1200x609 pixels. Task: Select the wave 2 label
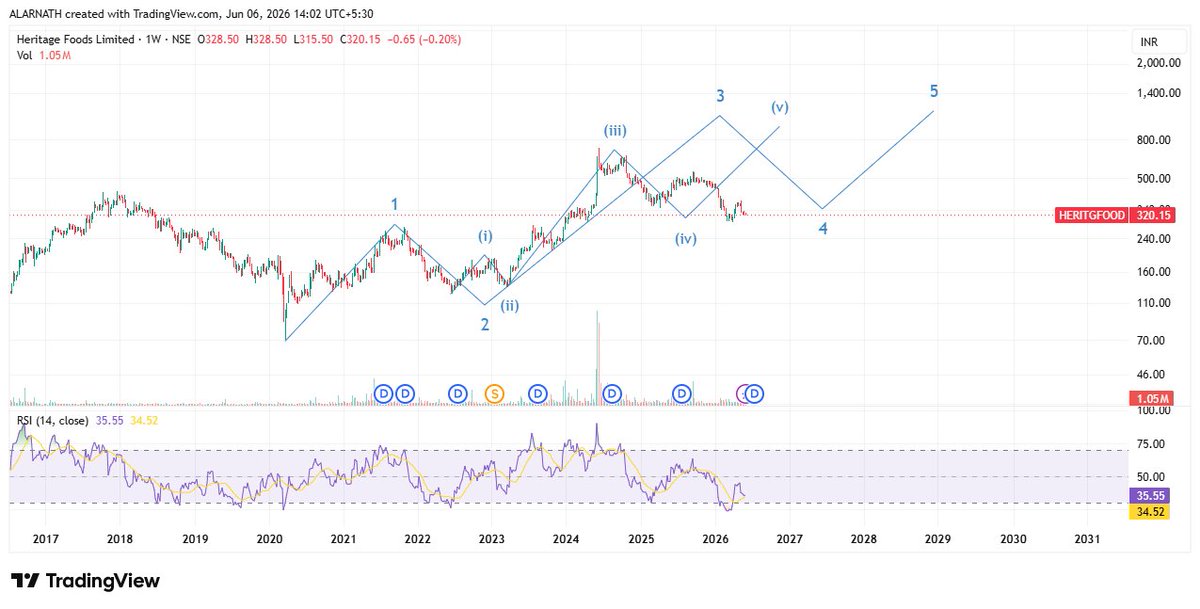484,324
